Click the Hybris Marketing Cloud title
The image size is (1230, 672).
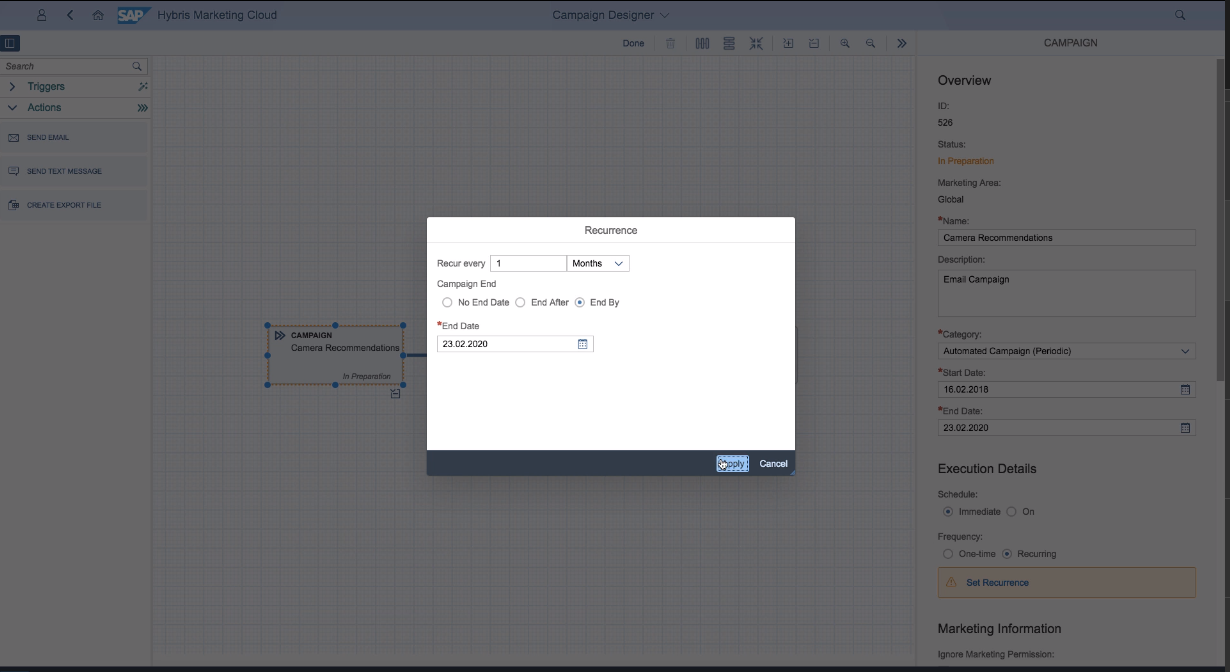(217, 15)
